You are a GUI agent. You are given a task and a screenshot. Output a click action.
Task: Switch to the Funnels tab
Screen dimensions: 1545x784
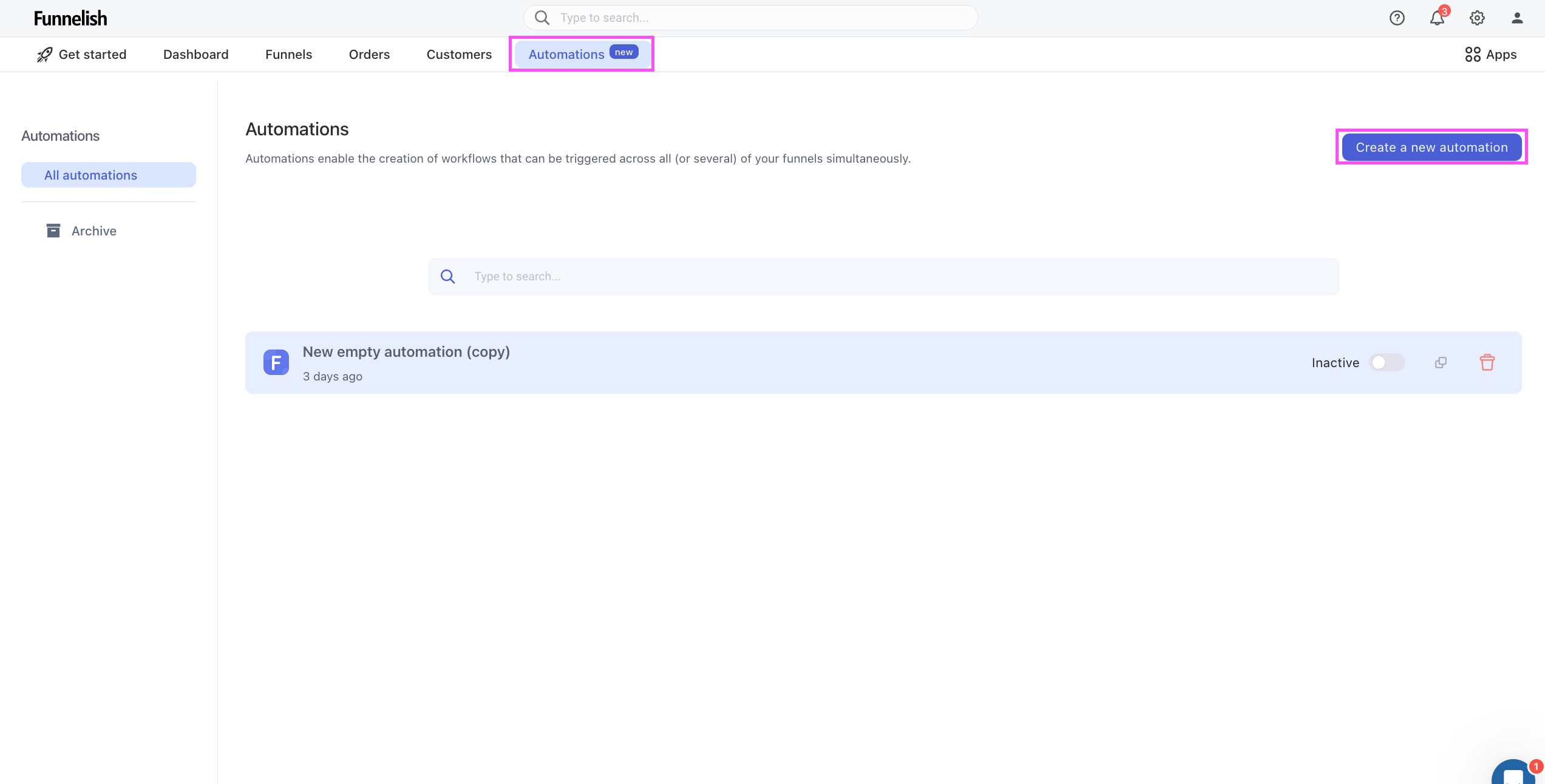coord(288,55)
